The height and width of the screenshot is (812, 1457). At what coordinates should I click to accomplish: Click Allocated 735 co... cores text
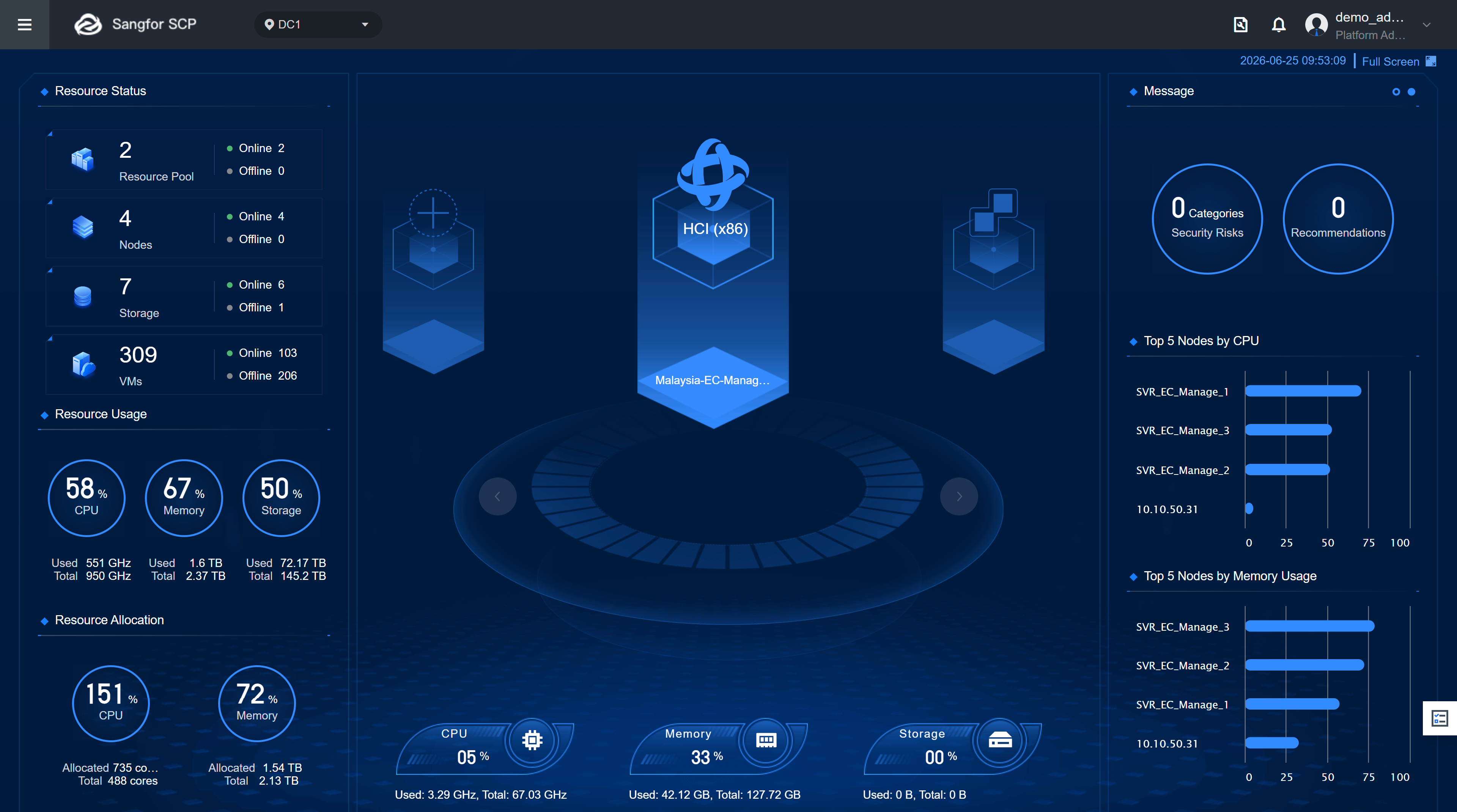[110, 767]
